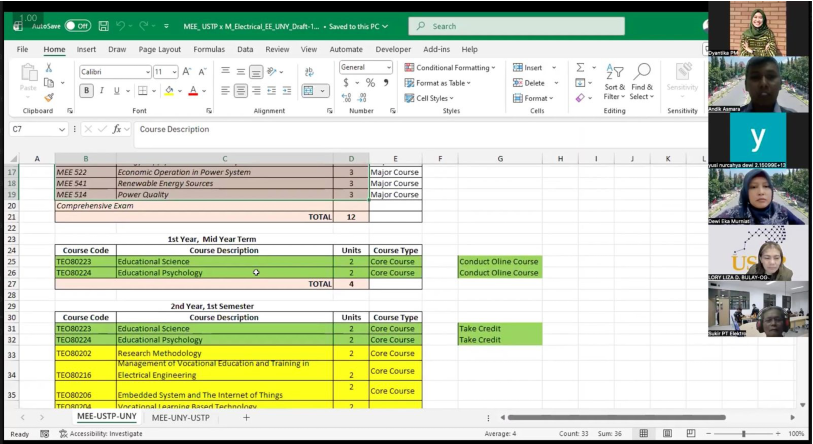
Task: Change text orientation
Action: click(x=272, y=71)
